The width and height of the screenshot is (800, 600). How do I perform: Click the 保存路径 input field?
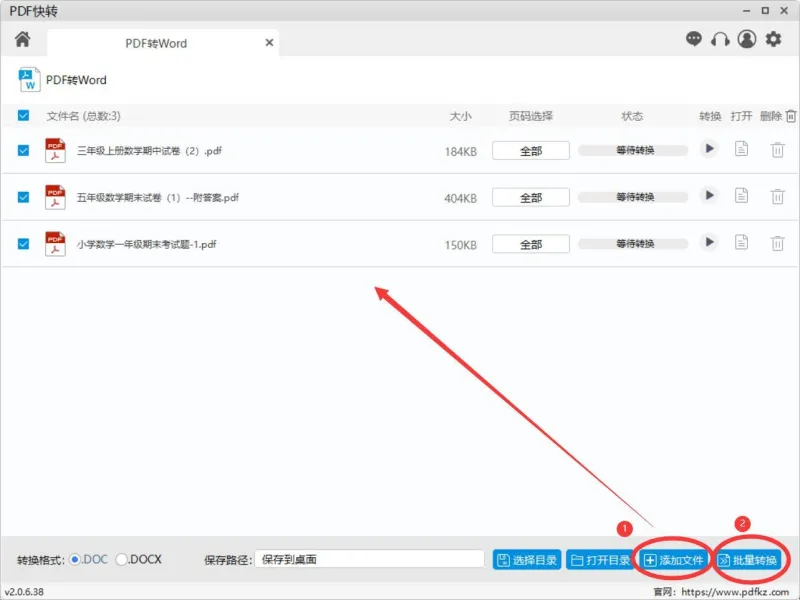[x=369, y=560]
